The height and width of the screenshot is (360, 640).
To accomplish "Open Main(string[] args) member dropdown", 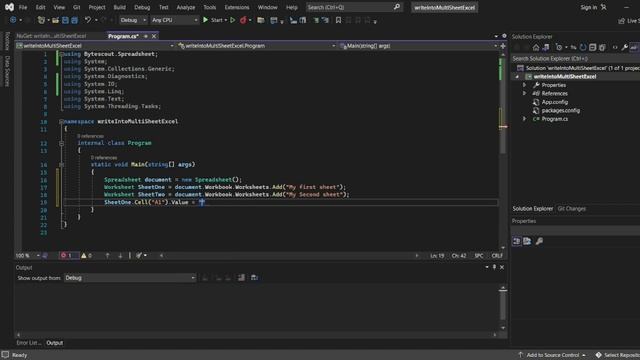I will pos(419,46).
